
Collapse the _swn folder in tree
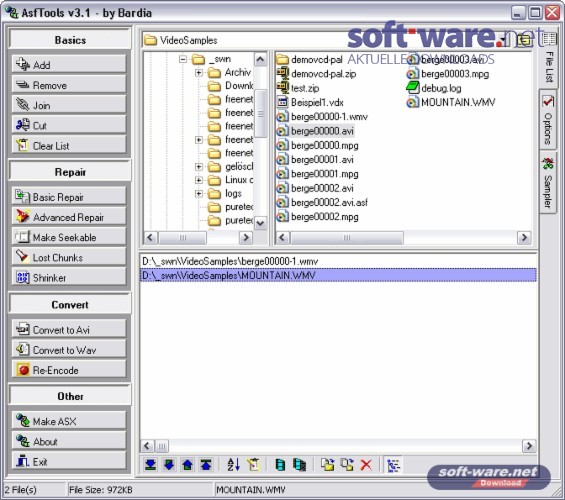coord(183,59)
